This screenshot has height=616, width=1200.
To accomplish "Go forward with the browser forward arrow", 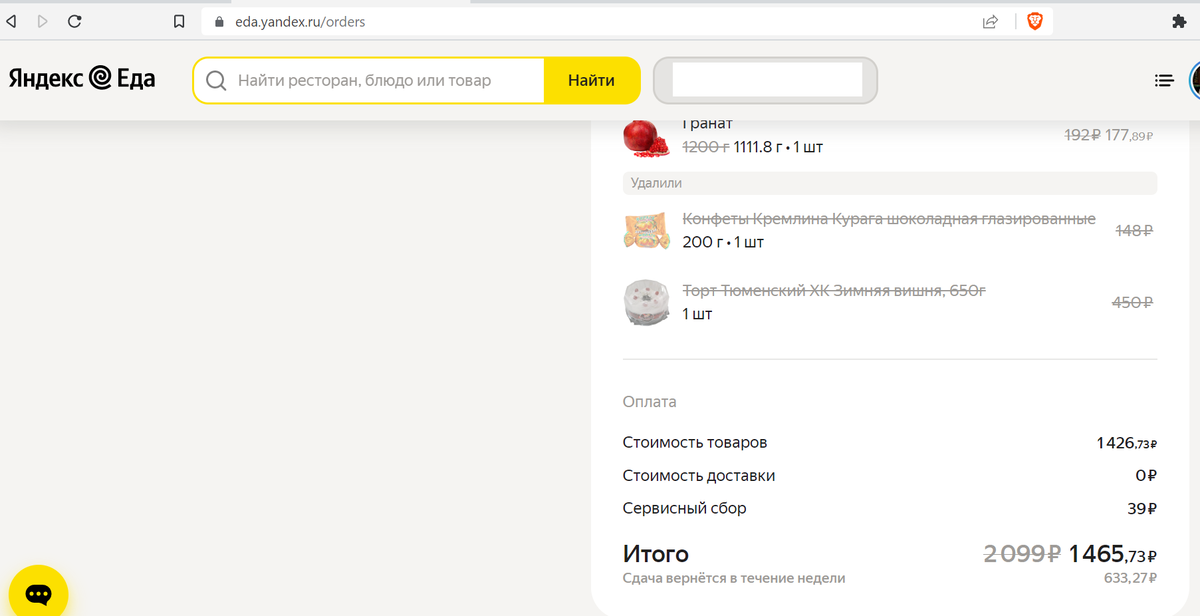I will point(42,21).
